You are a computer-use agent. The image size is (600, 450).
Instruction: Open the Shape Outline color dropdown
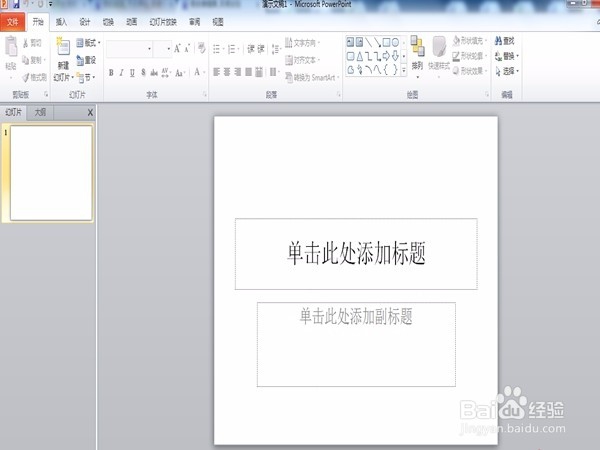click(470, 56)
